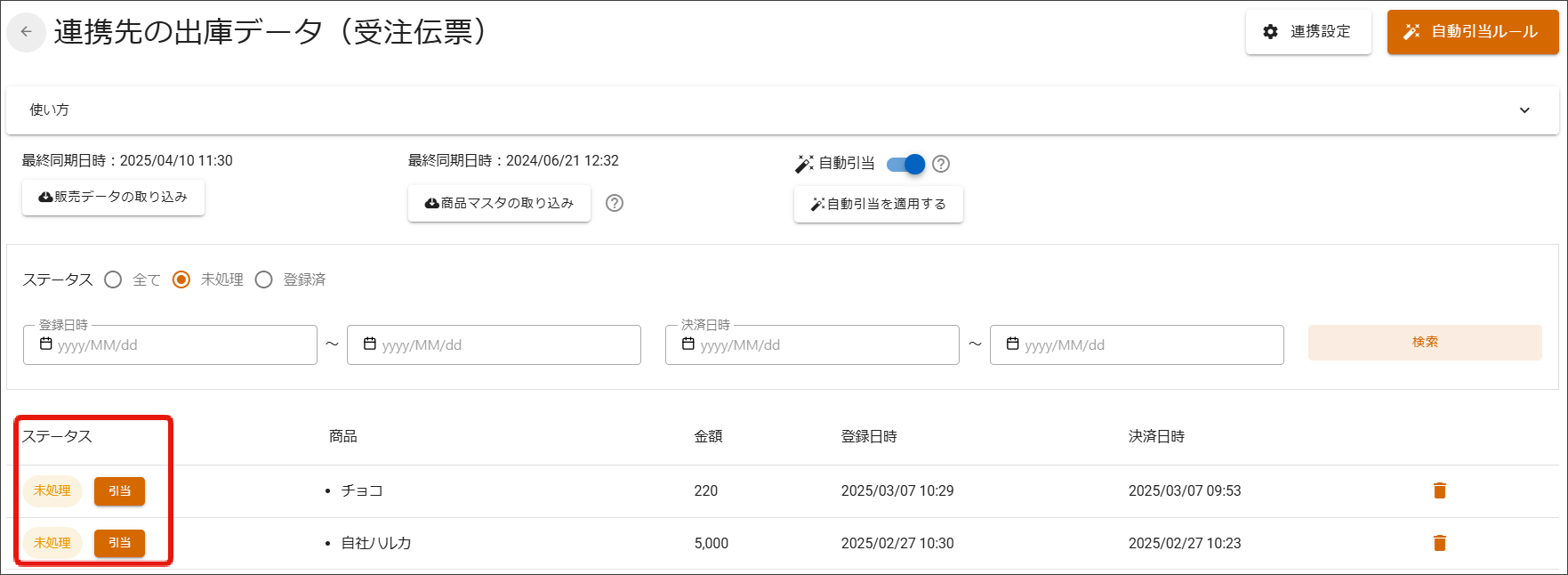The image size is (1568, 575).
Task: Open calendar icon in 決済日時 end field
Action: click(x=1012, y=344)
